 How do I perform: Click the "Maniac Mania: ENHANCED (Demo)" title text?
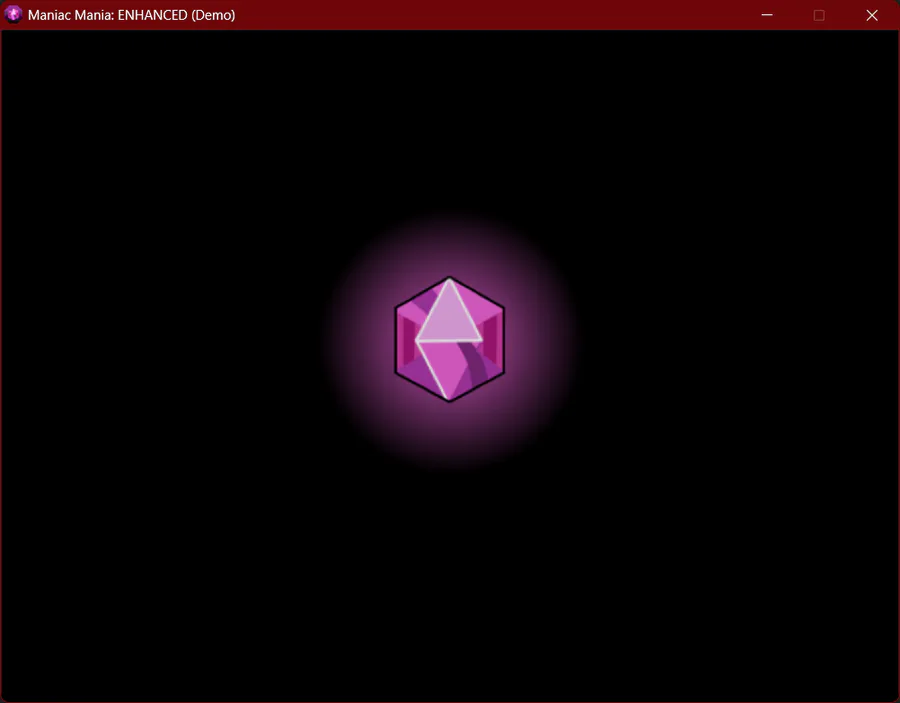(131, 15)
